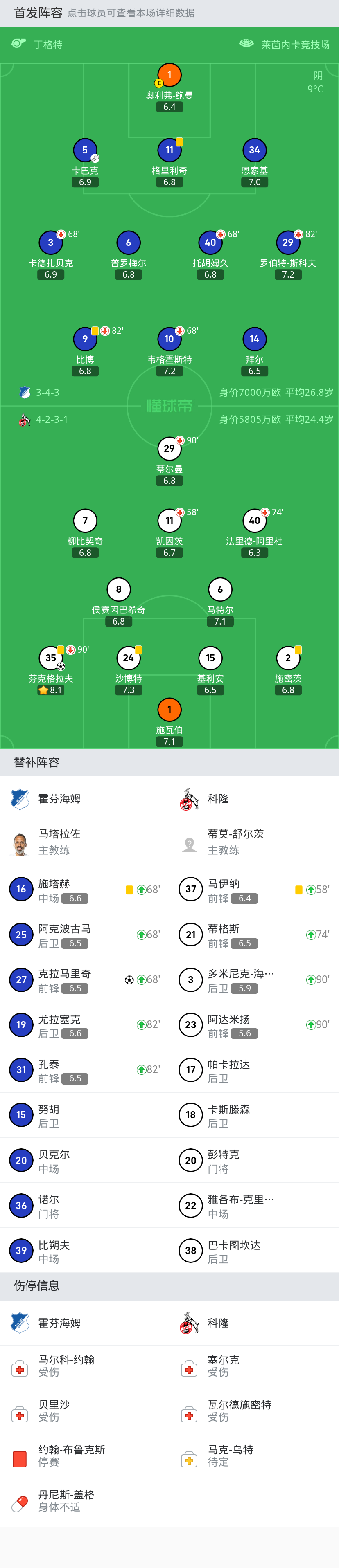
Task: Tap the pill icon beside 丹尼斯-盖格
Action: coord(20,1503)
